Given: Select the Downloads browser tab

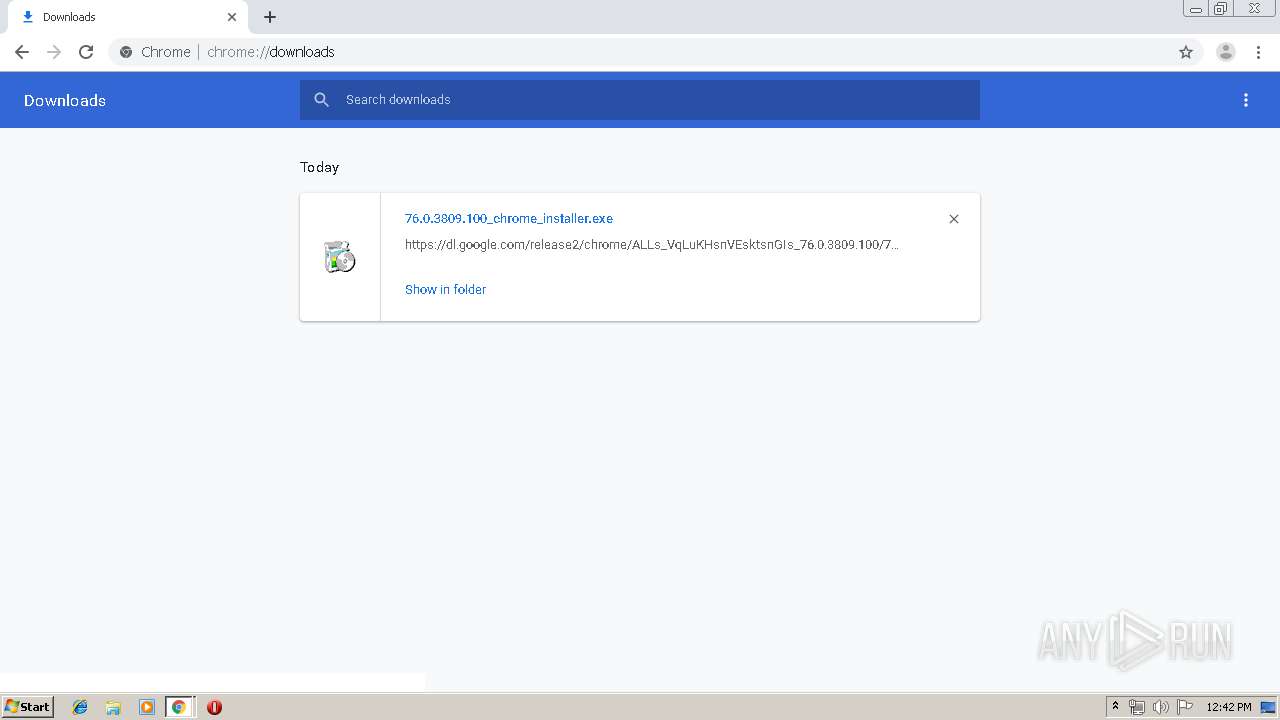Looking at the screenshot, I should (130, 17).
